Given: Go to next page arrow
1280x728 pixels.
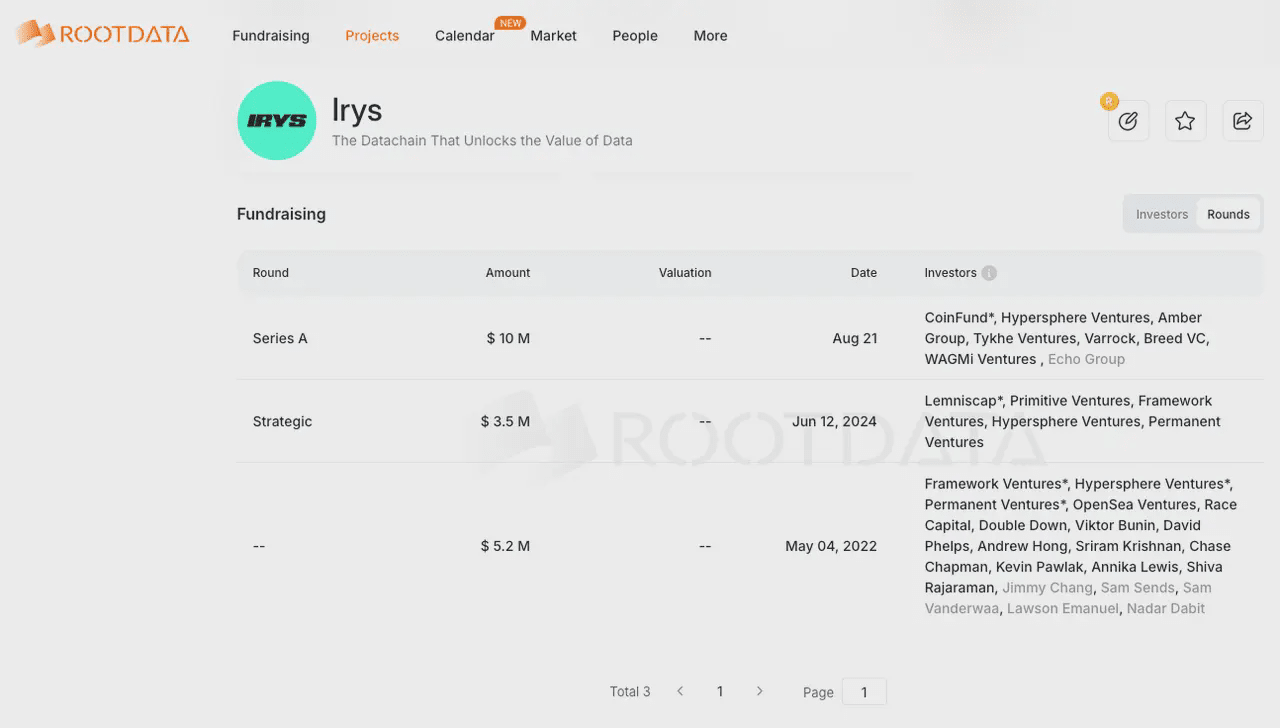Looking at the screenshot, I should click(x=760, y=691).
